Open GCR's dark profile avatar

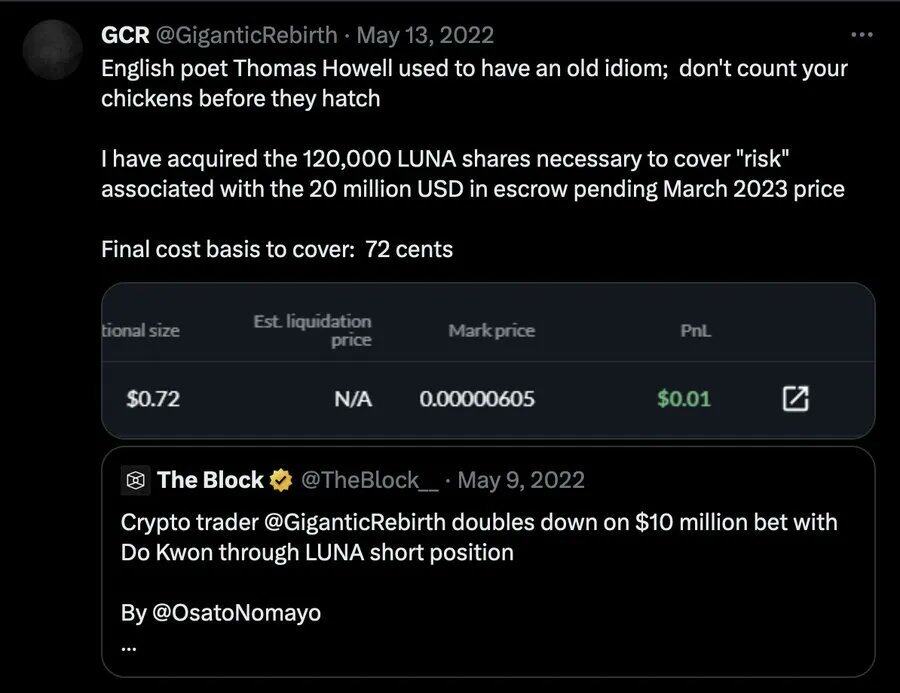[x=52, y=52]
